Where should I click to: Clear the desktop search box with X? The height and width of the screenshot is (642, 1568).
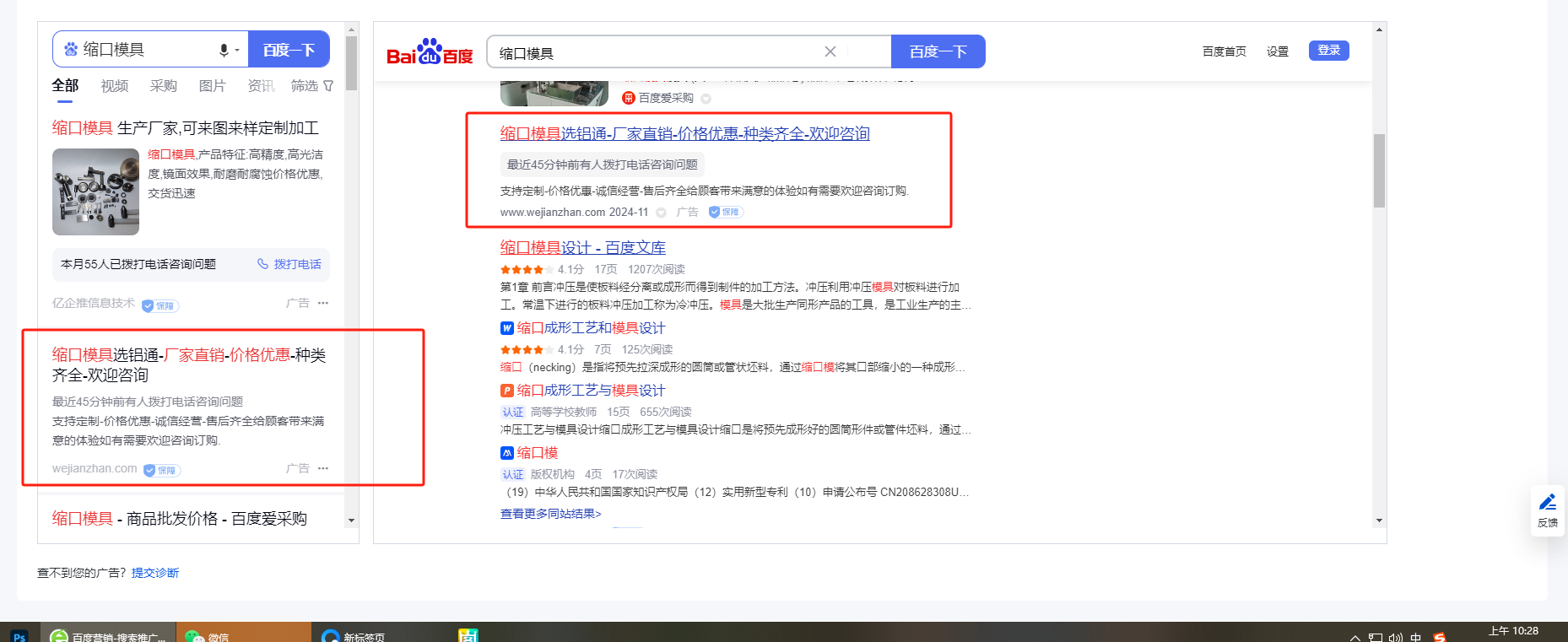click(x=830, y=51)
